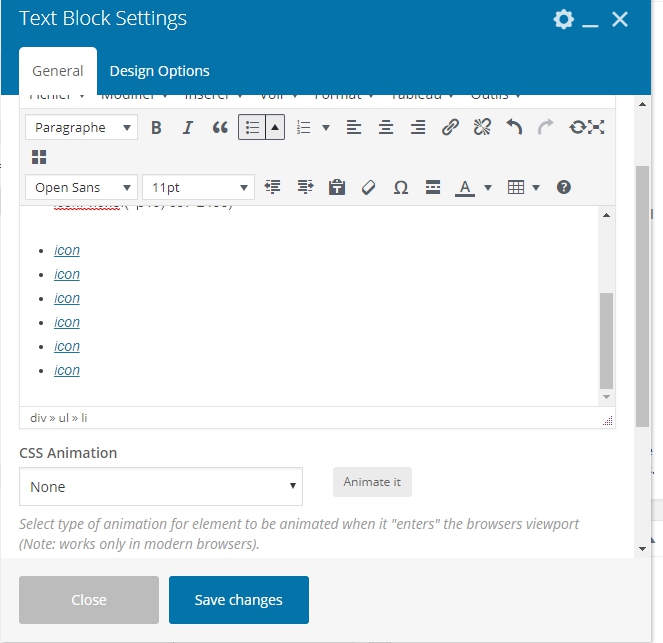
Task: Apply blockquote formatting
Action: click(220, 127)
